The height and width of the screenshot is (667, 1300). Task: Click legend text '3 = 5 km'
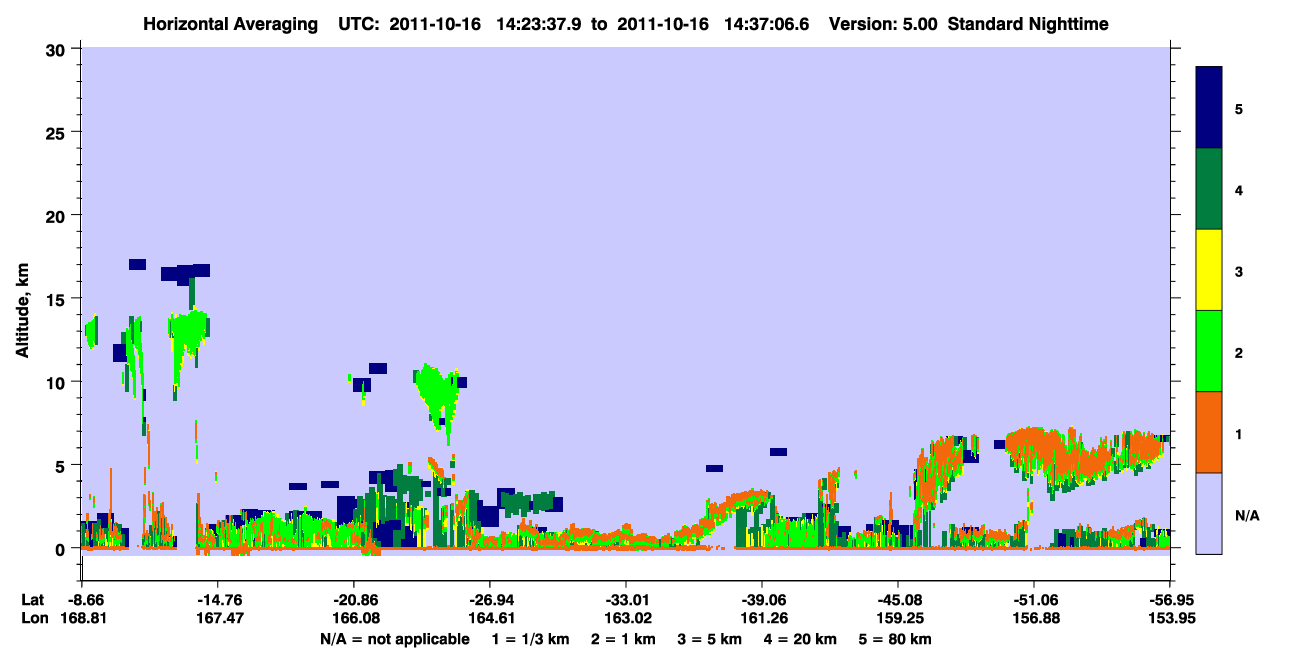coord(710,639)
